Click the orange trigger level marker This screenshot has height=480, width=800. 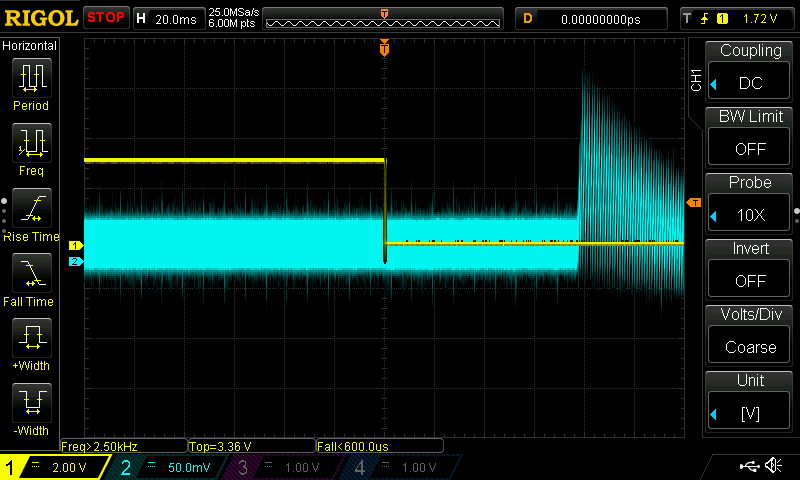coord(693,203)
